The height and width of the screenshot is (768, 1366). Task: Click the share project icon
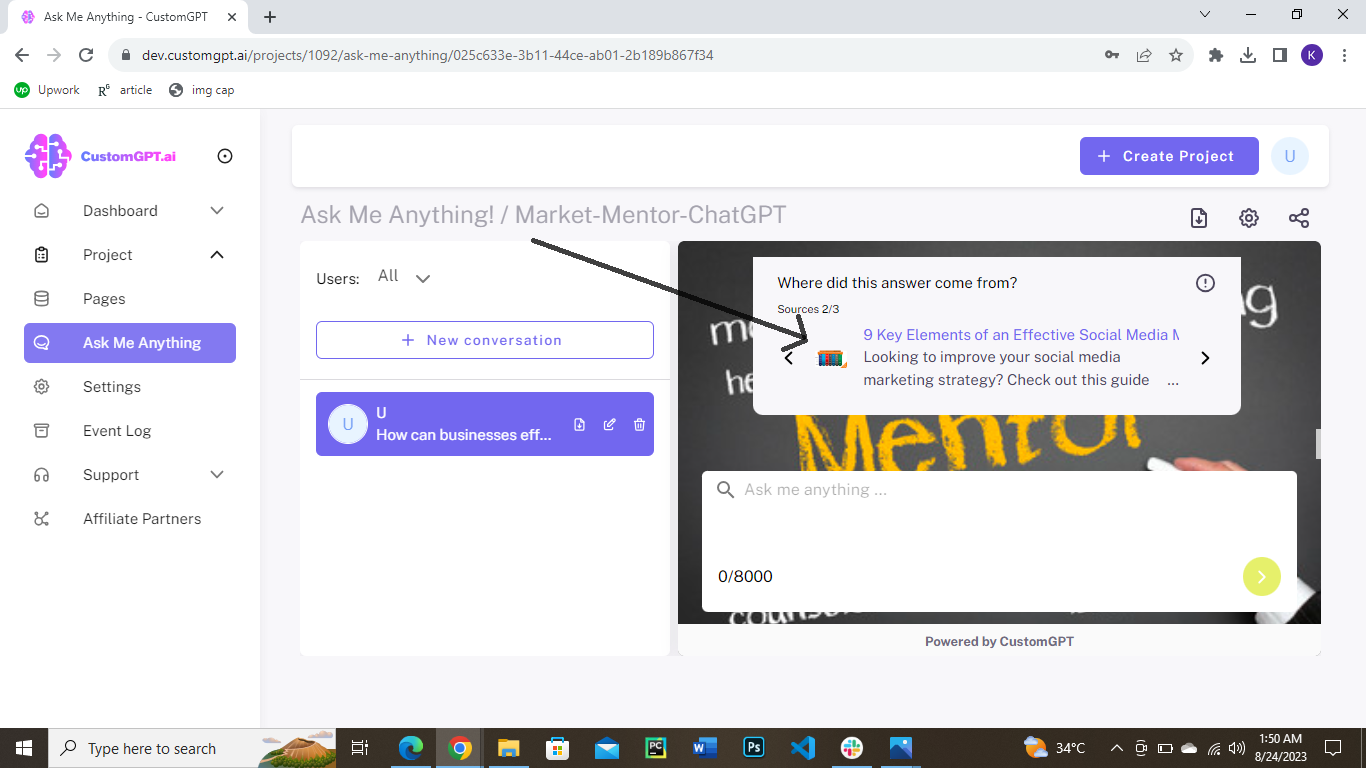[x=1299, y=218]
